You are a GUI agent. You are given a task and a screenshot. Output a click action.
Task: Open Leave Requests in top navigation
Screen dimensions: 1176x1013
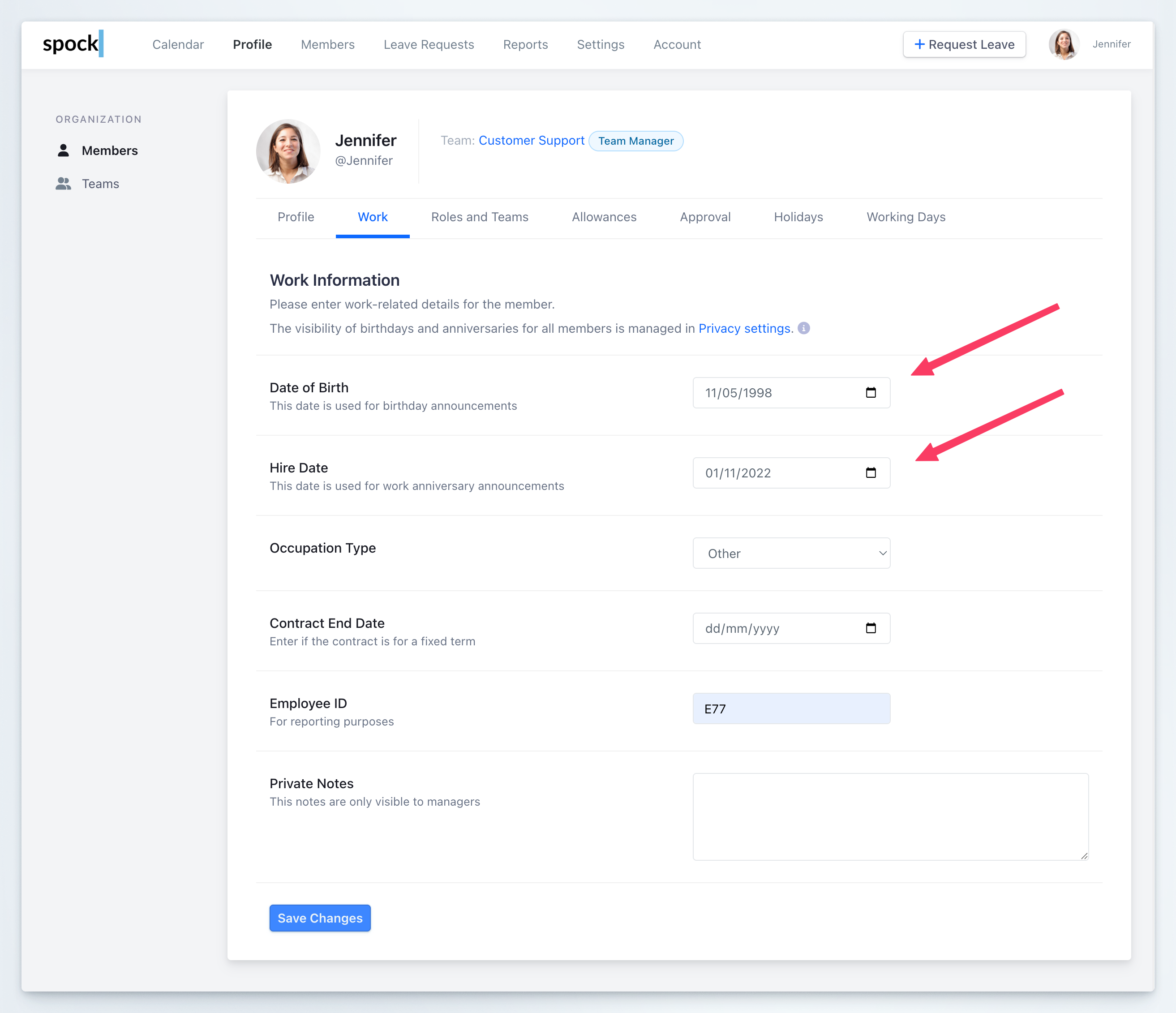pyautogui.click(x=429, y=44)
